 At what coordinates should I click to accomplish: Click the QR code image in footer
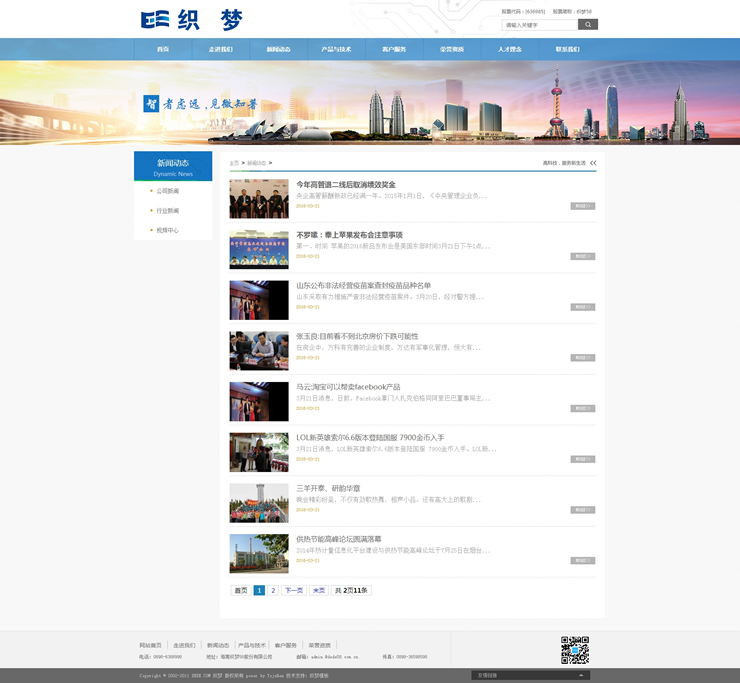pyautogui.click(x=574, y=650)
